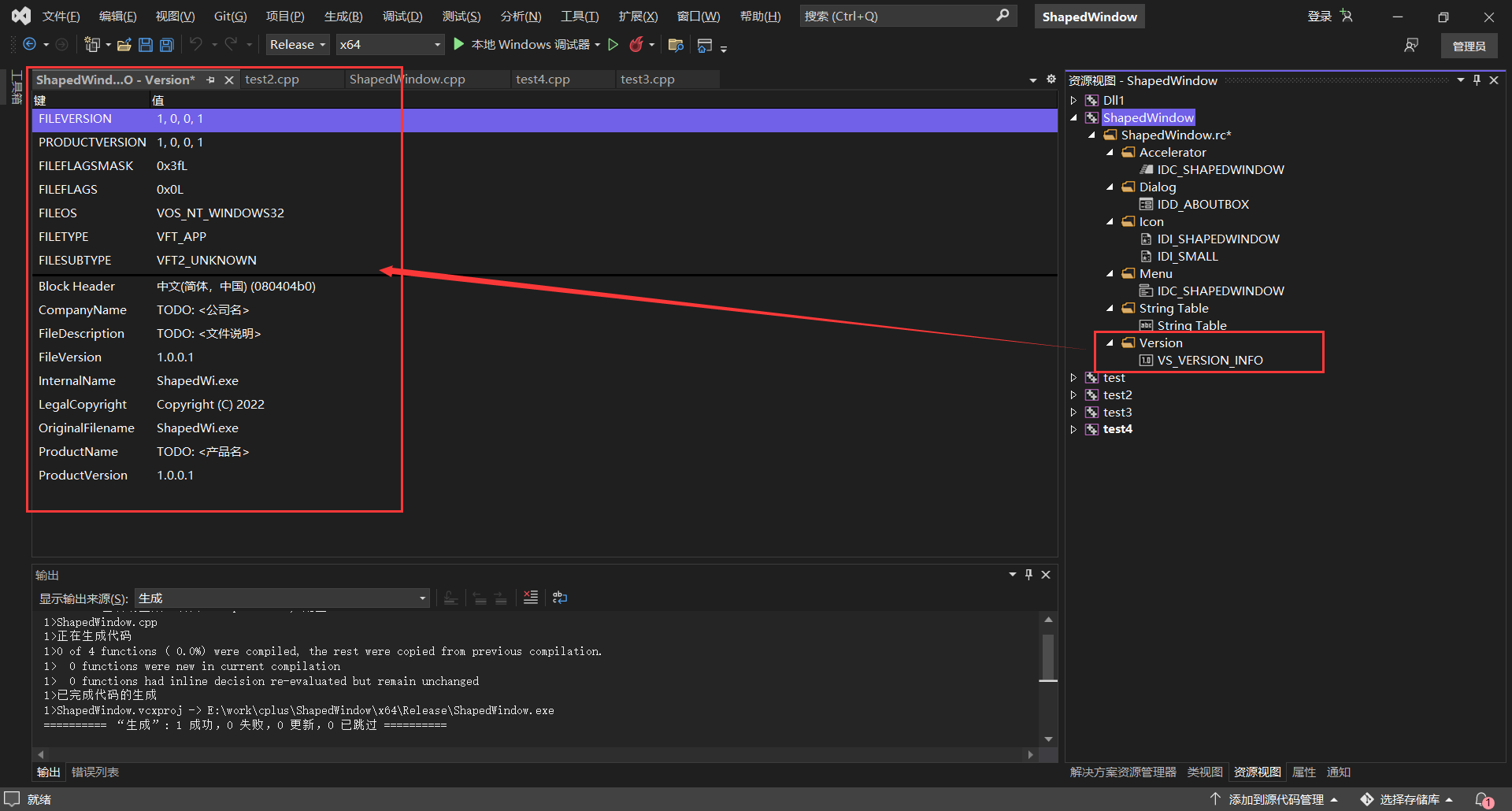Click the undo arrow icon
The image size is (1512, 811).
tap(196, 45)
